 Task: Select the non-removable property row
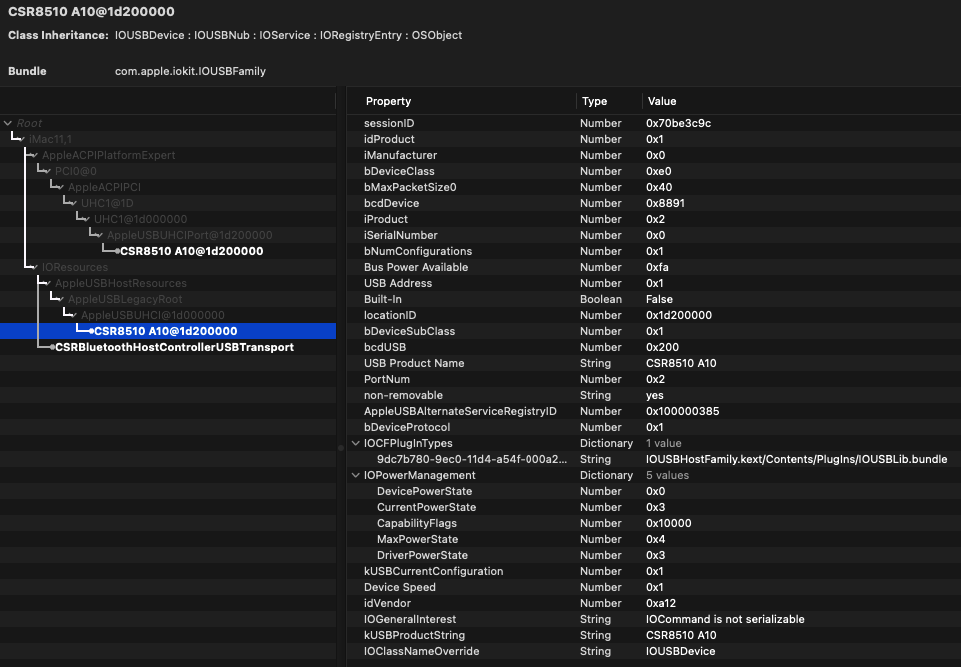[x=653, y=395]
